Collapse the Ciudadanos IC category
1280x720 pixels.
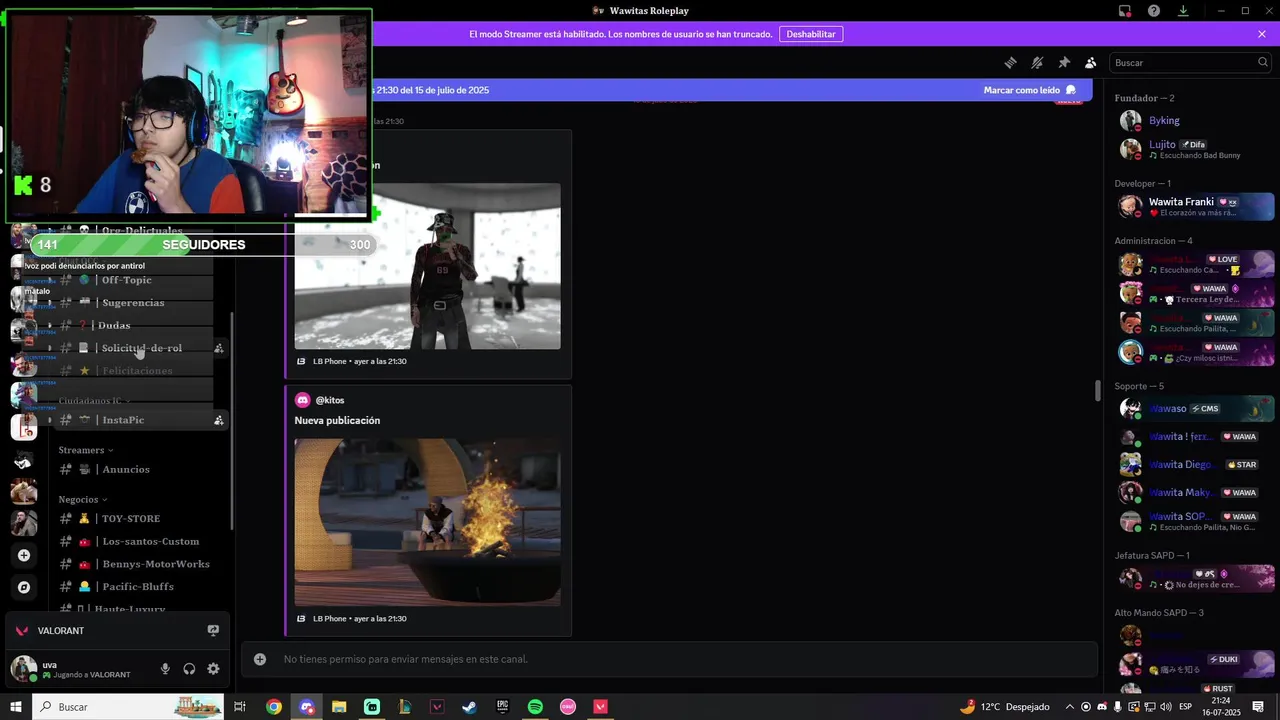point(93,401)
